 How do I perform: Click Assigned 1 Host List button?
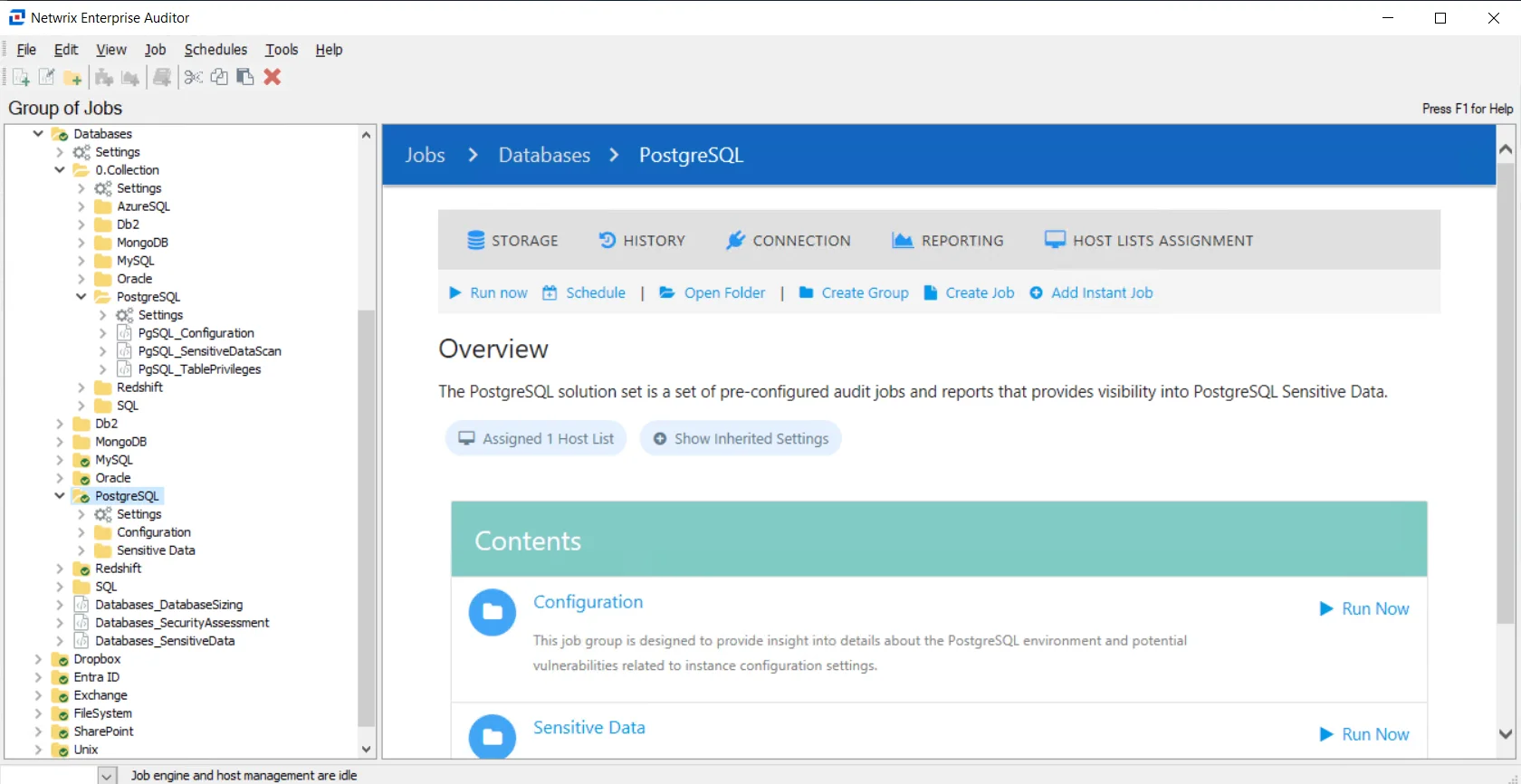(536, 438)
